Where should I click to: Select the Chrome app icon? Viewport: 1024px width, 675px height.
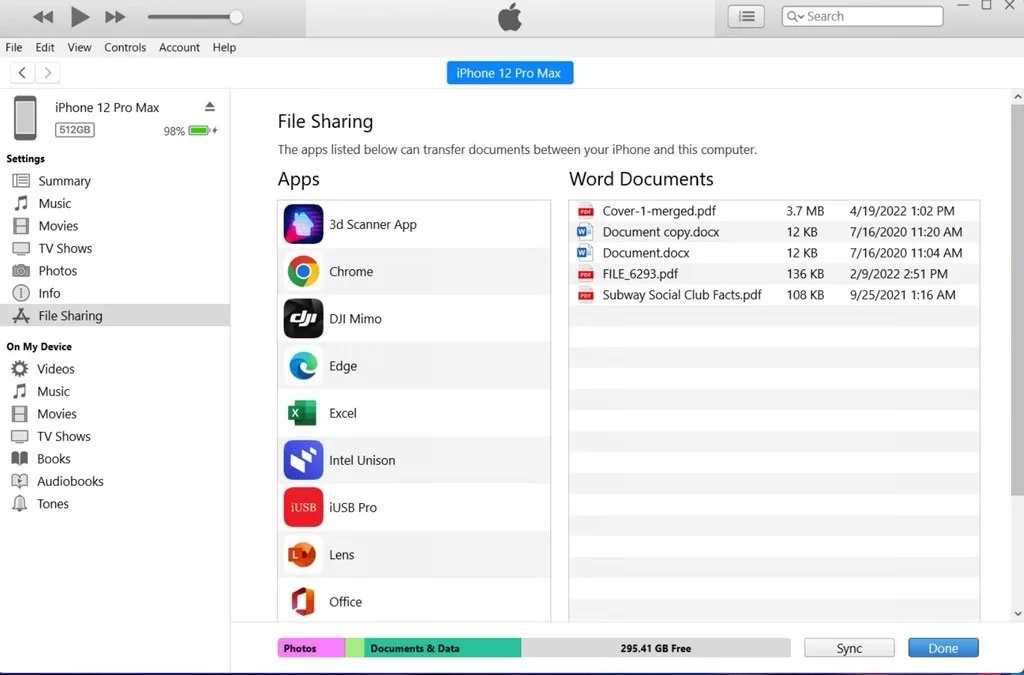303,271
